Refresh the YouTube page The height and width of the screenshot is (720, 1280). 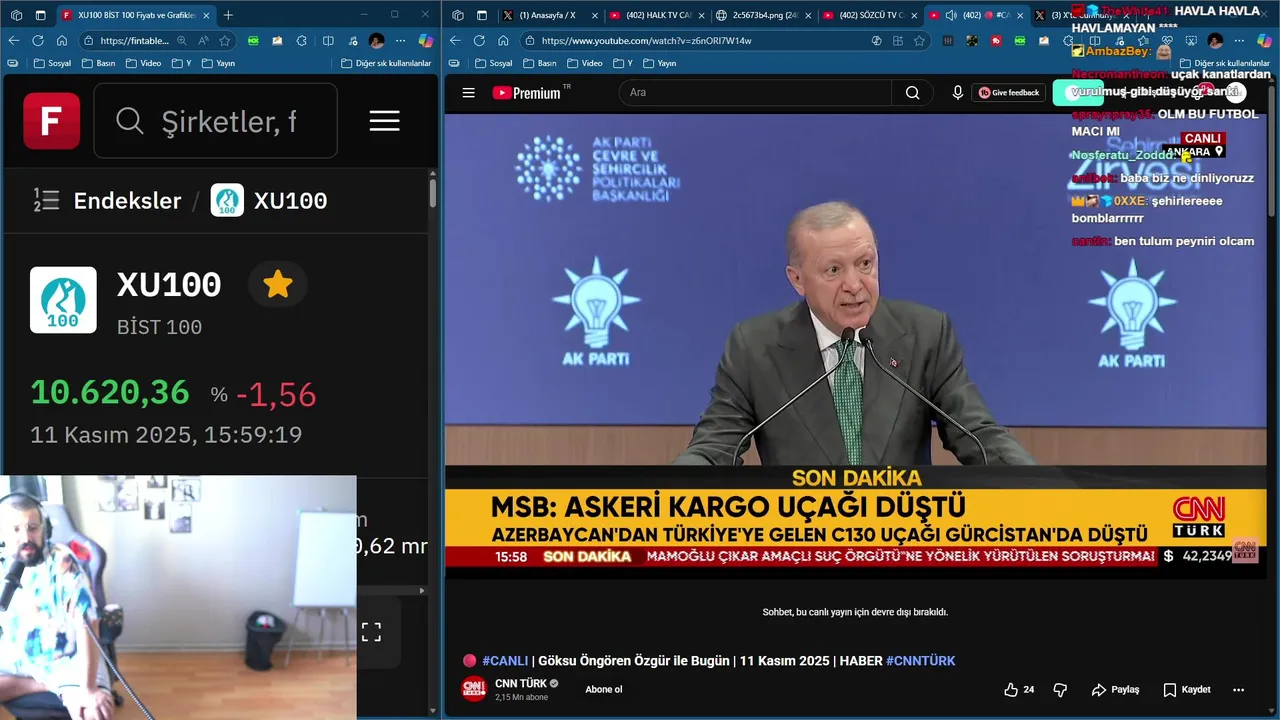[479, 41]
